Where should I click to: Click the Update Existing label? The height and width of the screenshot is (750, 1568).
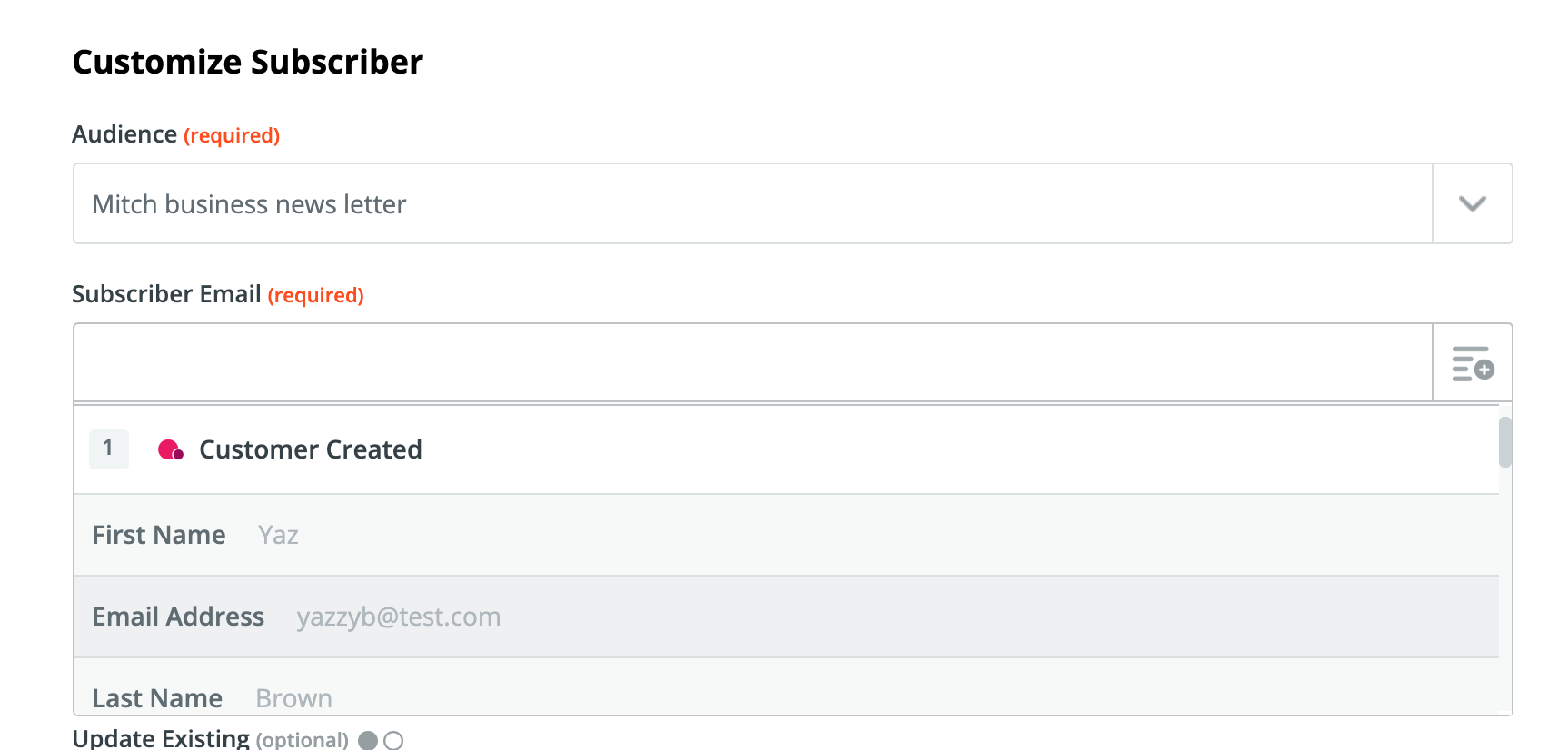click(161, 738)
